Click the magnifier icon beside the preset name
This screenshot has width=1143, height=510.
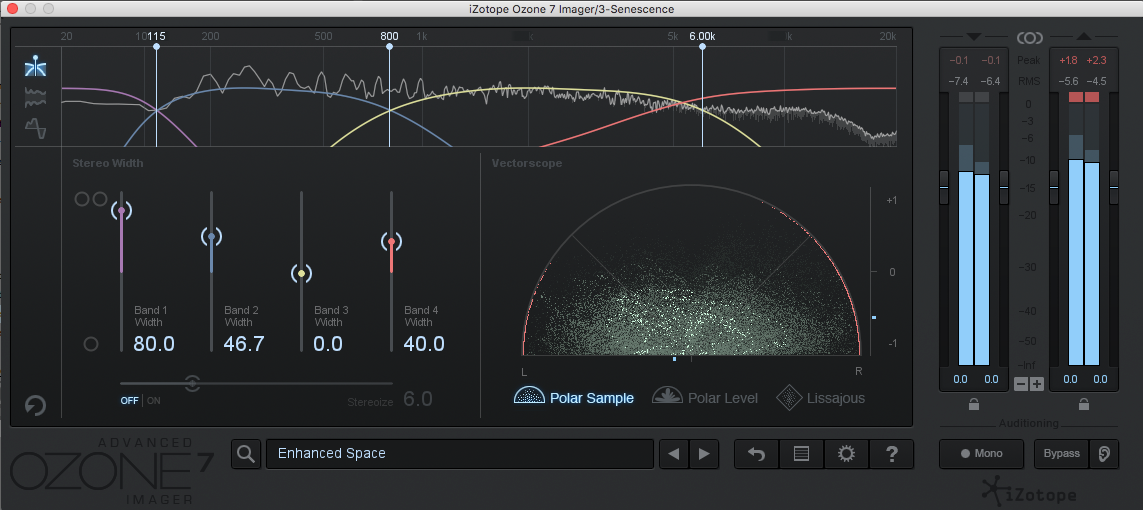pos(246,454)
